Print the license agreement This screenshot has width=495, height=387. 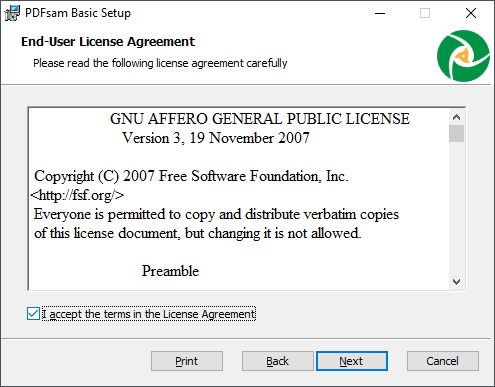tap(187, 361)
